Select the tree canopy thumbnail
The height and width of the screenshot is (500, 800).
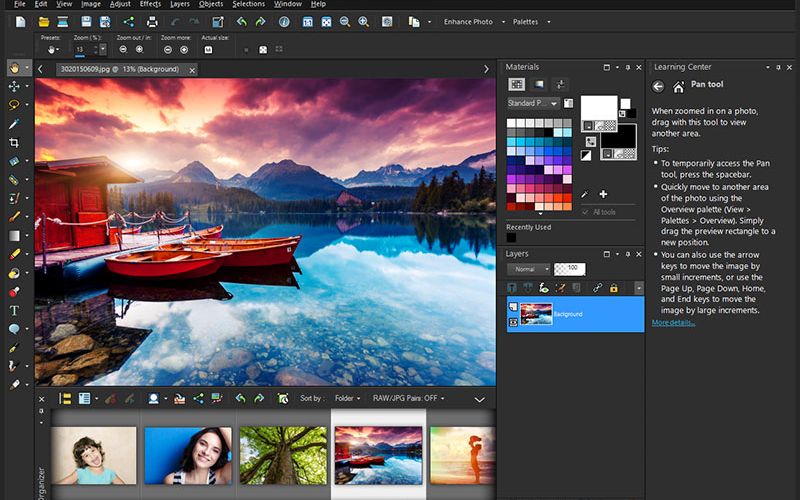coord(283,455)
